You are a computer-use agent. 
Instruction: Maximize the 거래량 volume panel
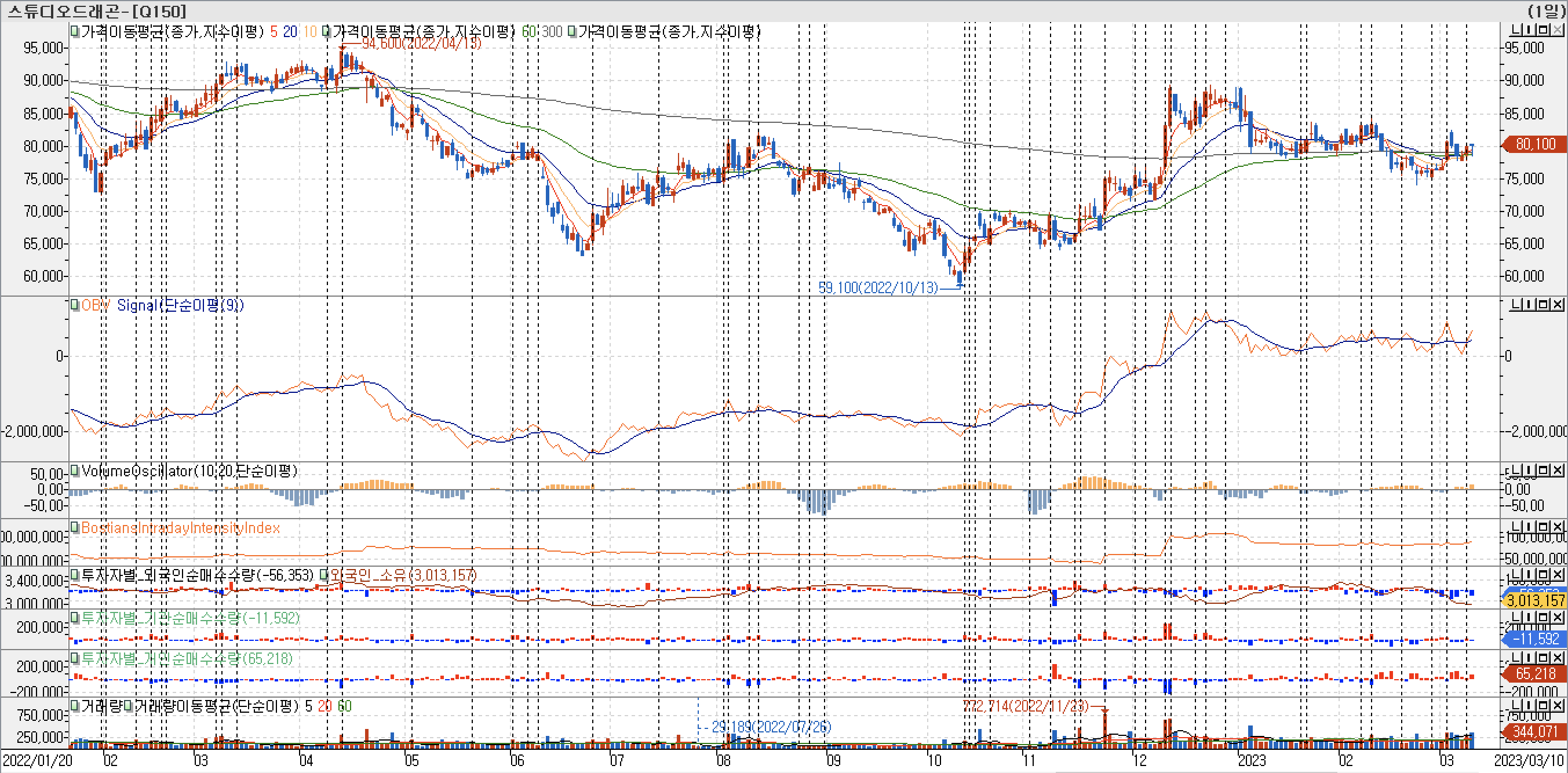1544,705
